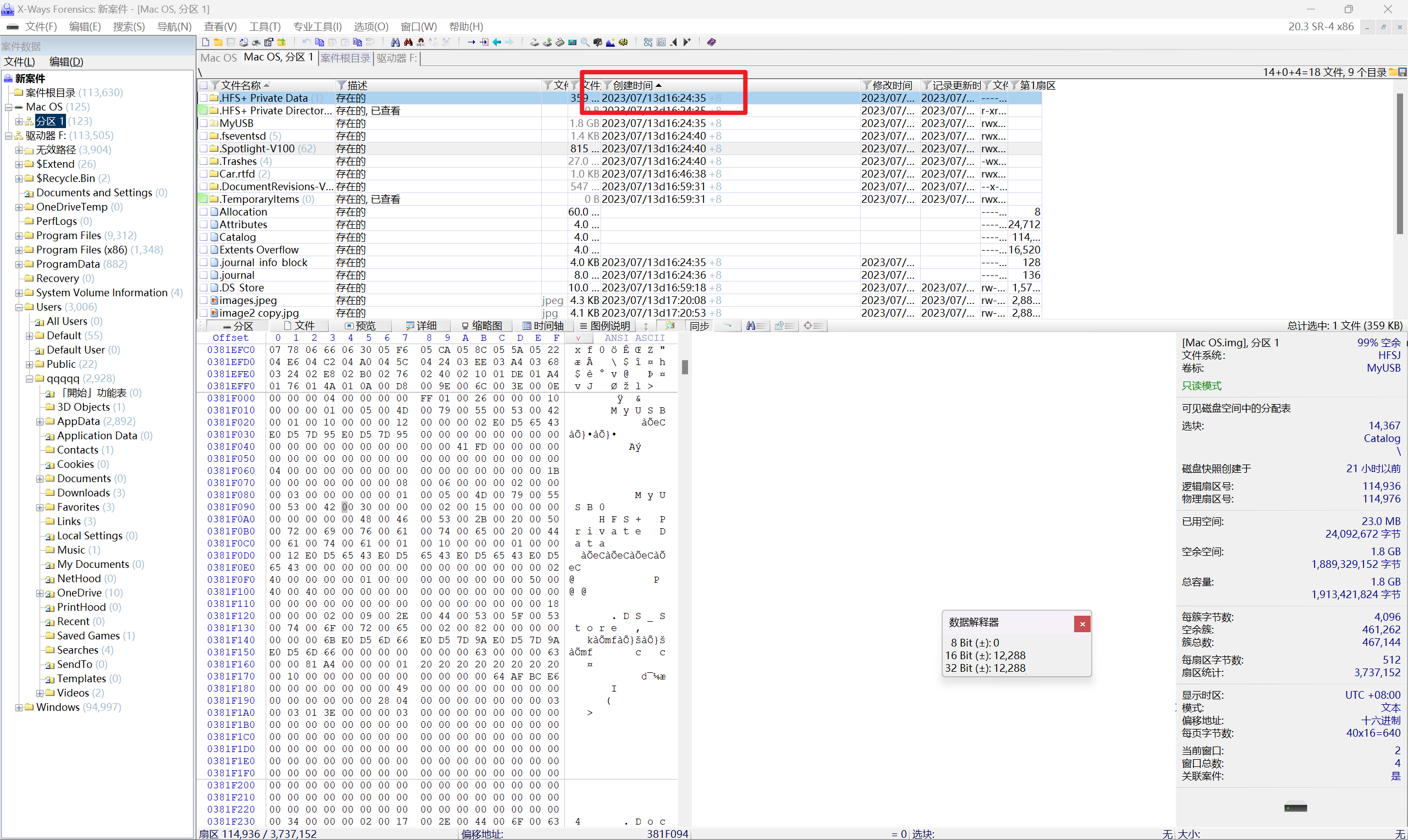Tick the checkbox for images.jpeg
Screen dimensions: 1408x840
coord(204,301)
